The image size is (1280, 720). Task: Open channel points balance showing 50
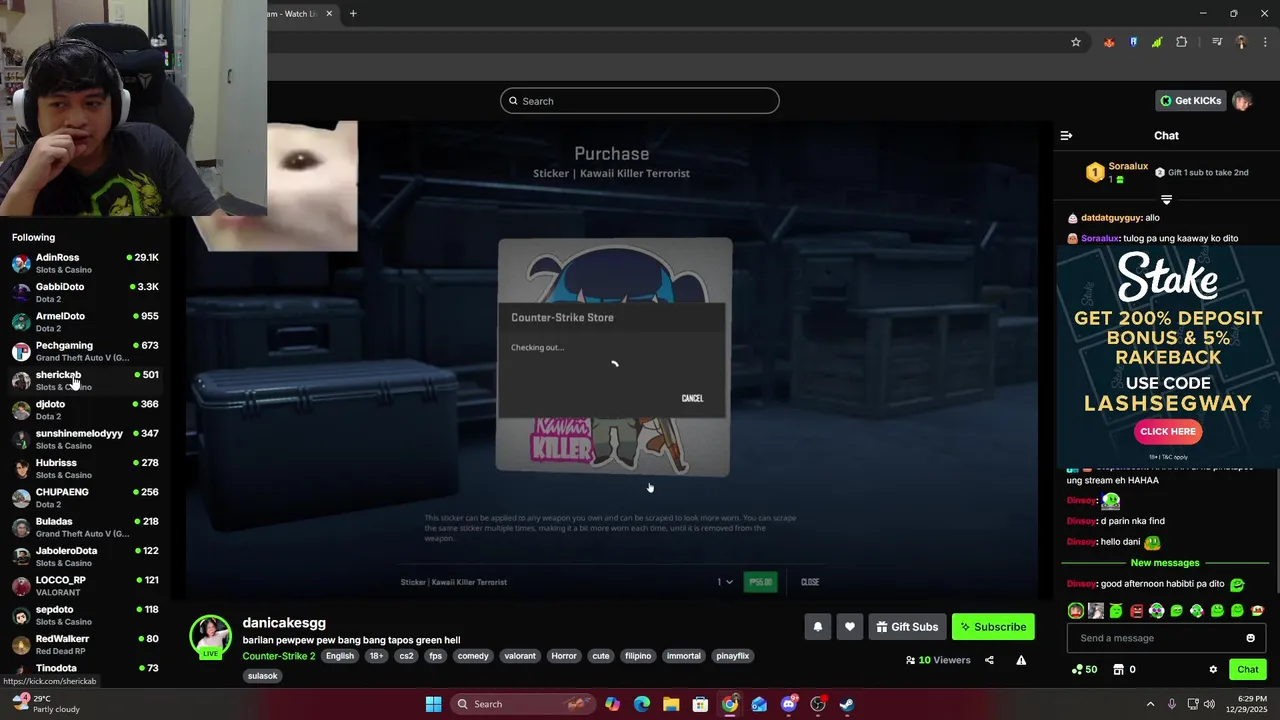(1084, 670)
